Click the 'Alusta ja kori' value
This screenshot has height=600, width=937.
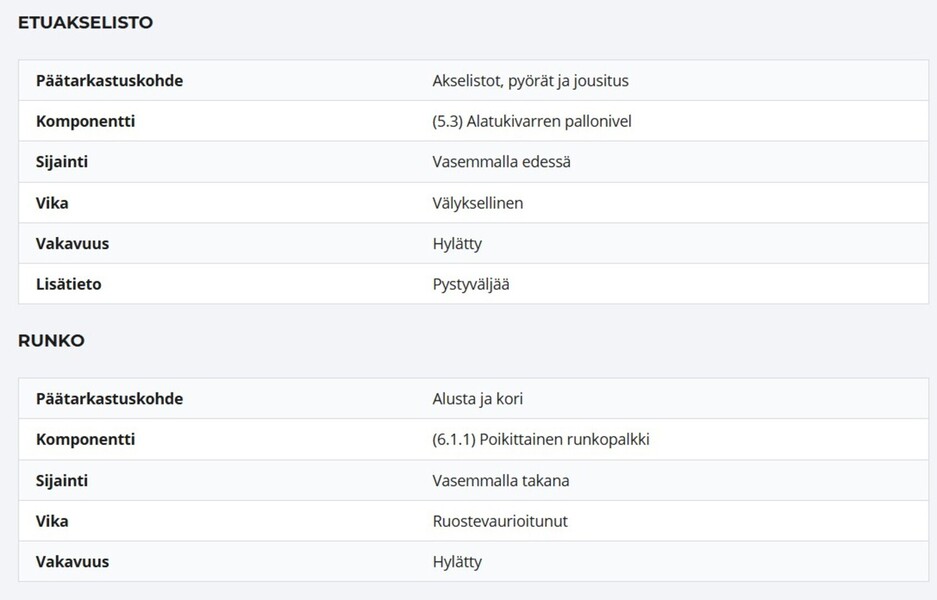coord(477,399)
